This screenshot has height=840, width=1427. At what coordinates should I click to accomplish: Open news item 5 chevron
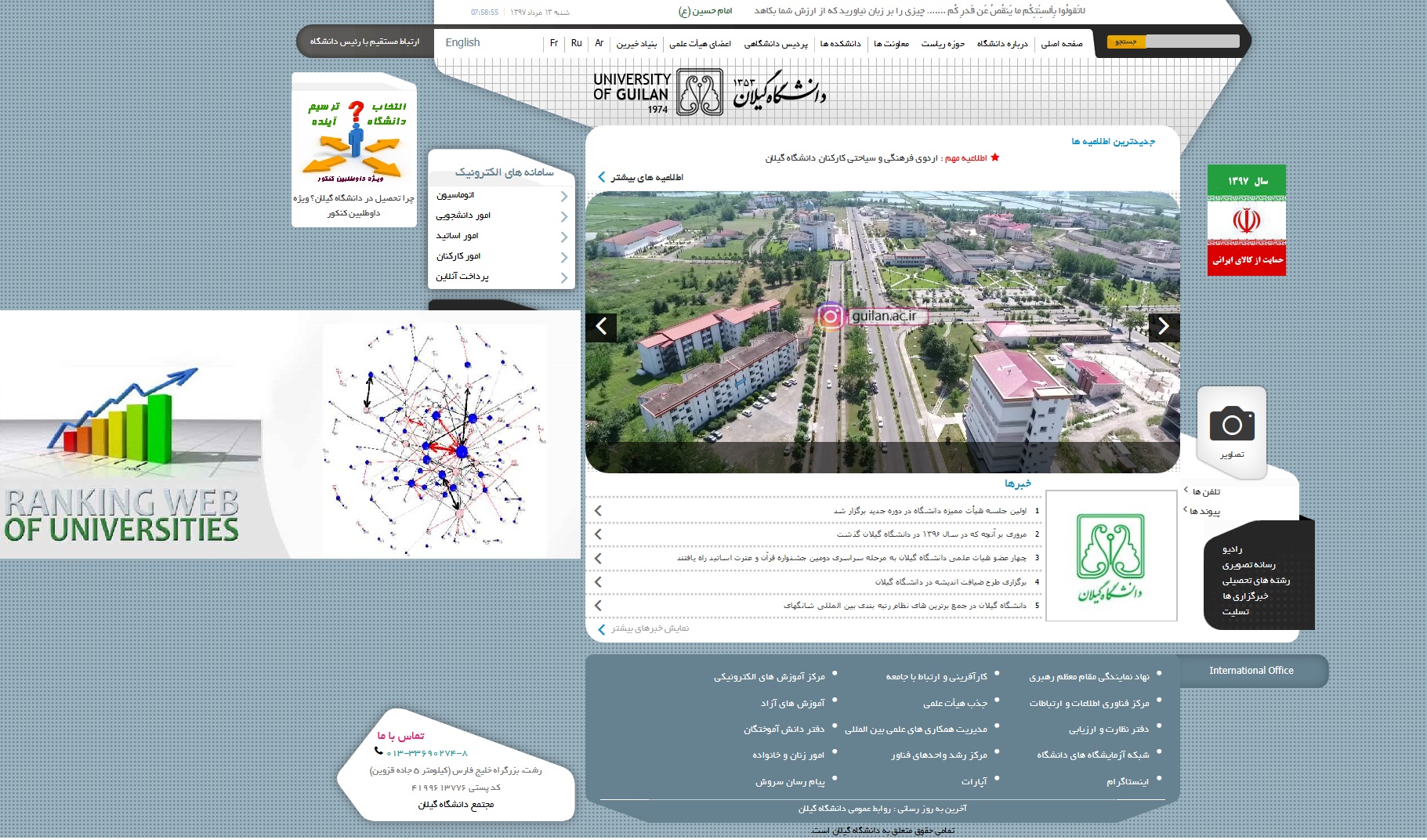(x=598, y=606)
